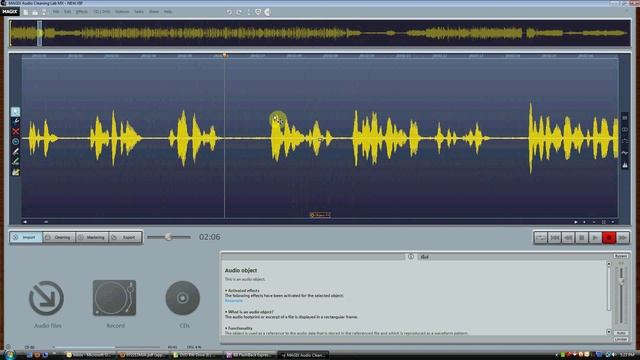Click the round icon right of the heart
640x360 pixels.
click(267, 12)
